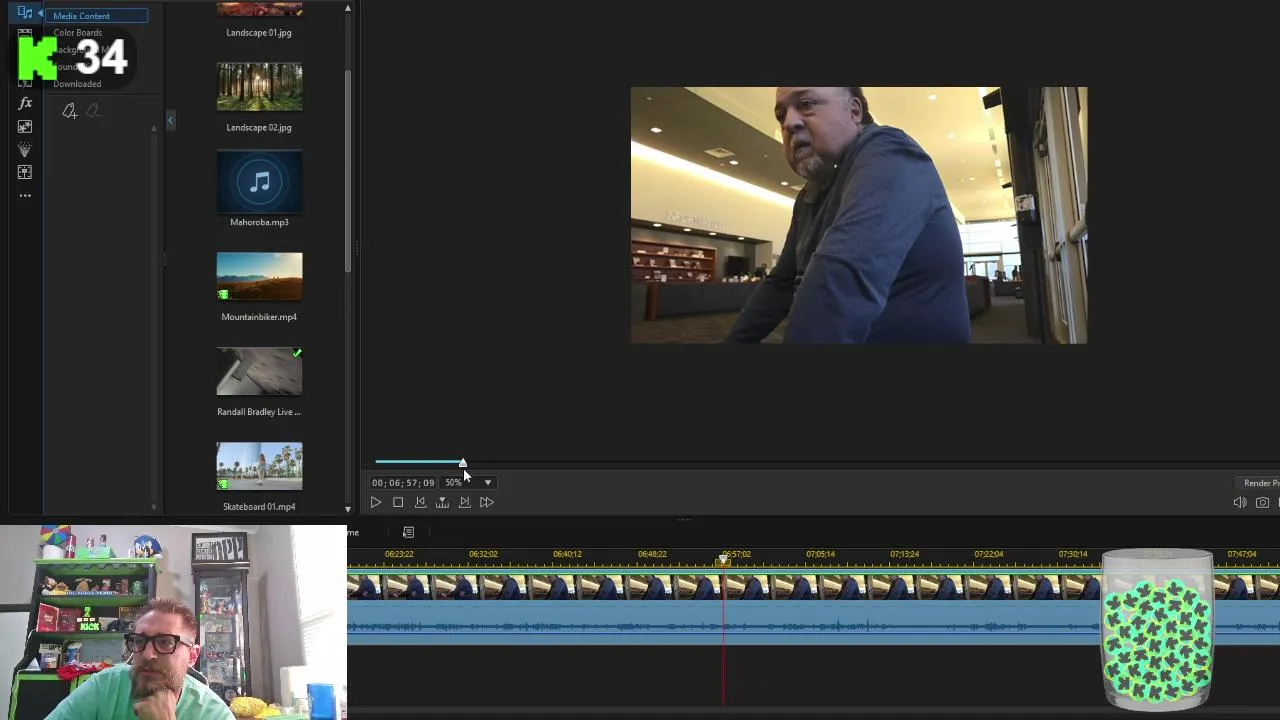Take a snapshot with camera icon

(x=1262, y=503)
